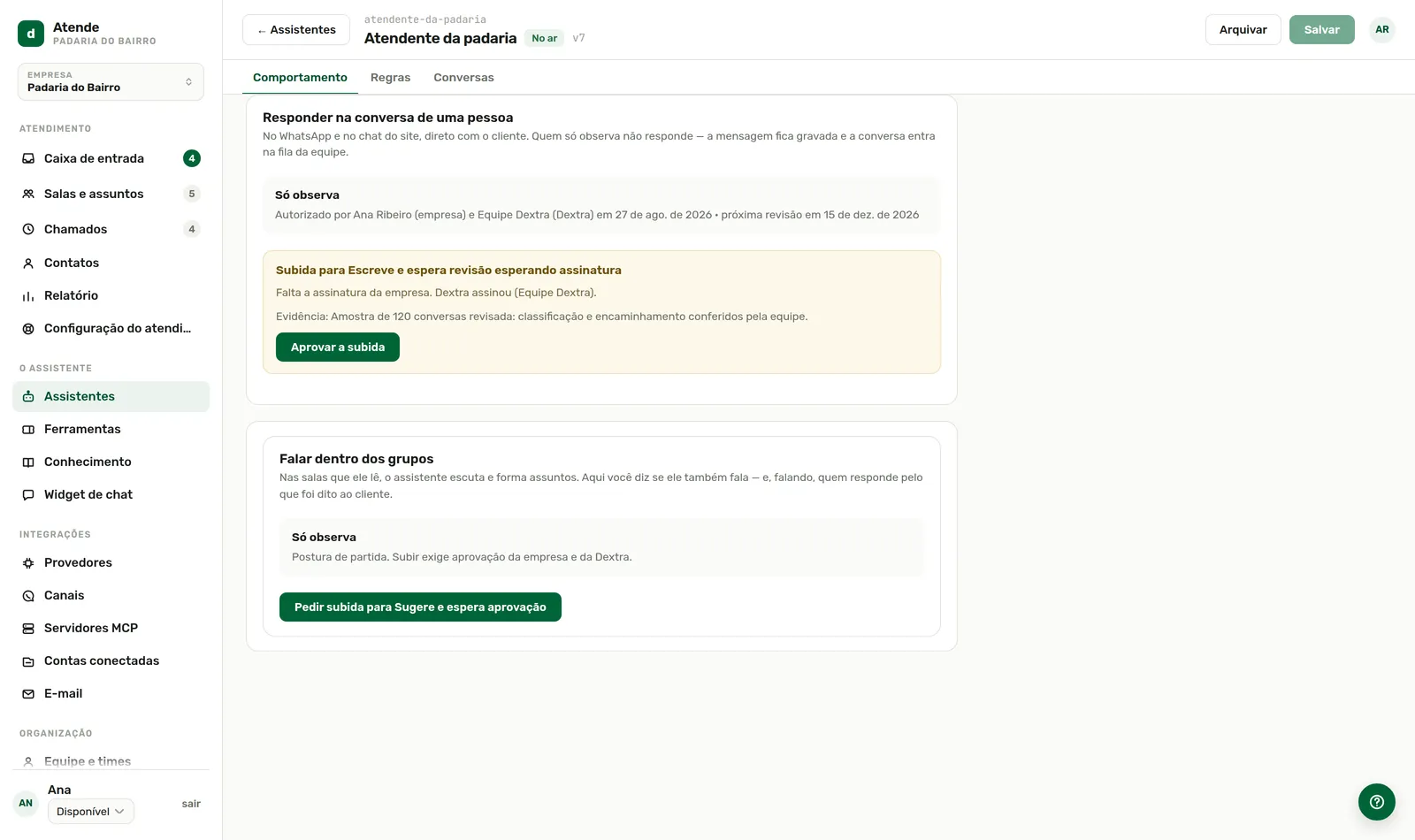
Task: Open the AR user avatar
Action: (1381, 29)
